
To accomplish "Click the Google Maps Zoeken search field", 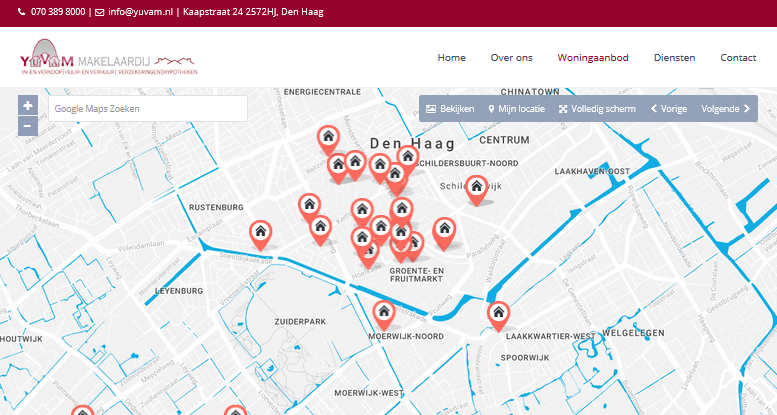I will (147, 108).
